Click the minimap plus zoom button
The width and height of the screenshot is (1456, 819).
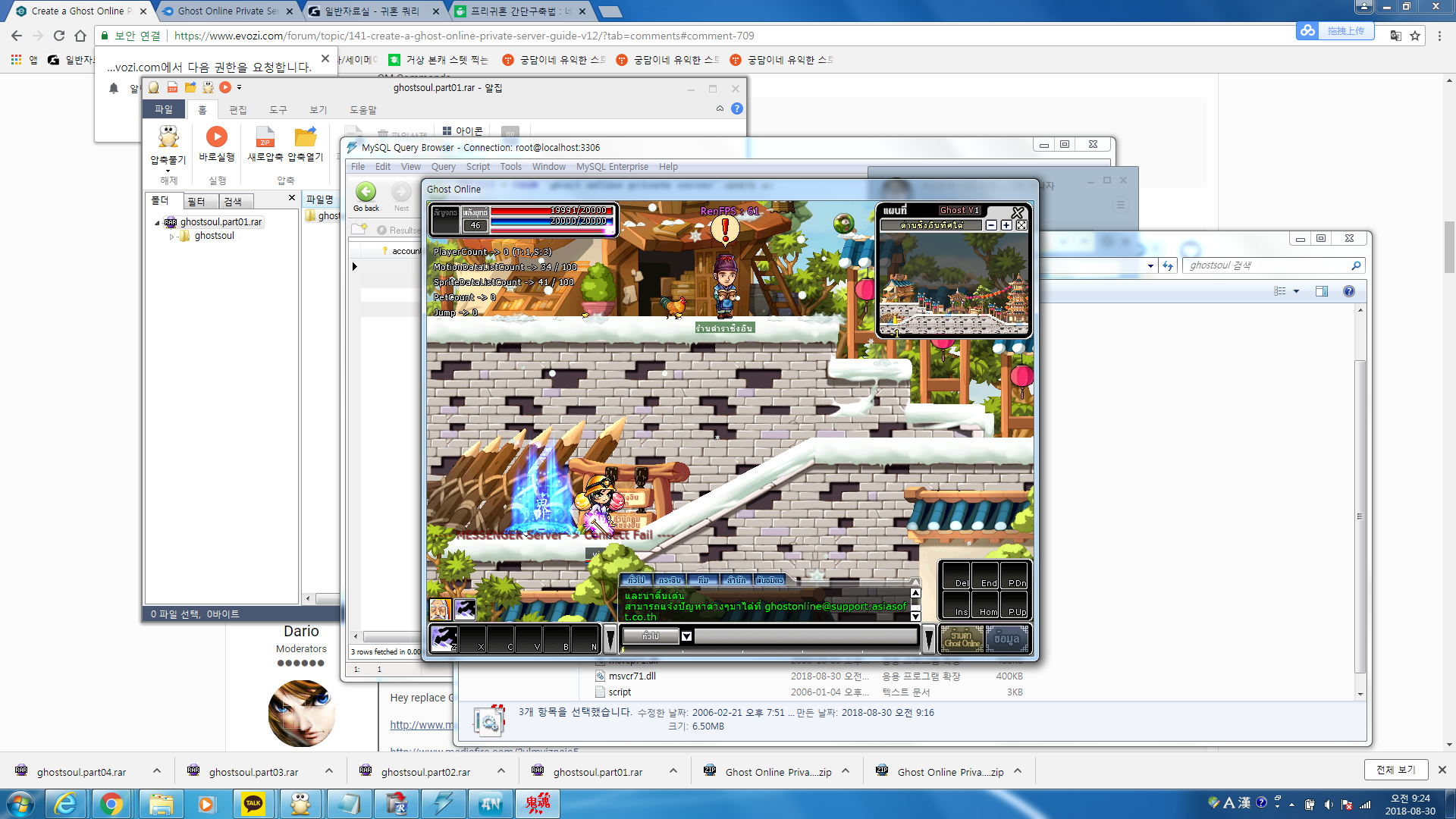coord(1006,225)
